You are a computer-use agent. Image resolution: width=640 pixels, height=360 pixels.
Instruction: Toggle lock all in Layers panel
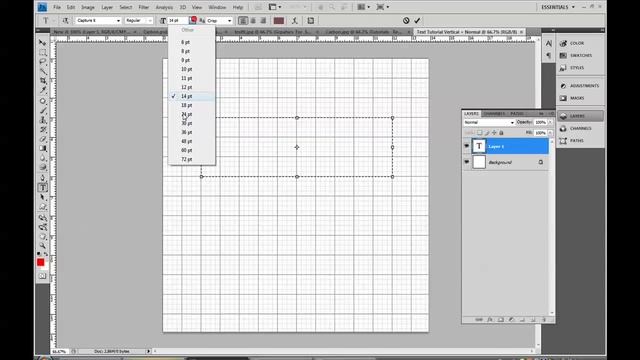[501, 133]
